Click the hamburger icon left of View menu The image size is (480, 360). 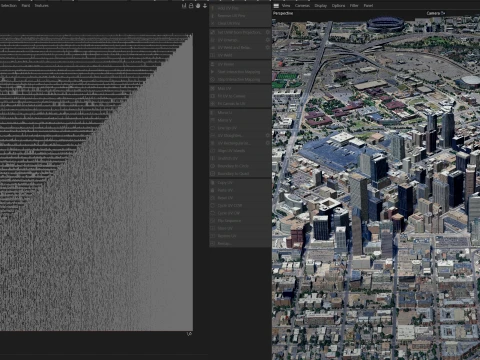click(276, 5)
